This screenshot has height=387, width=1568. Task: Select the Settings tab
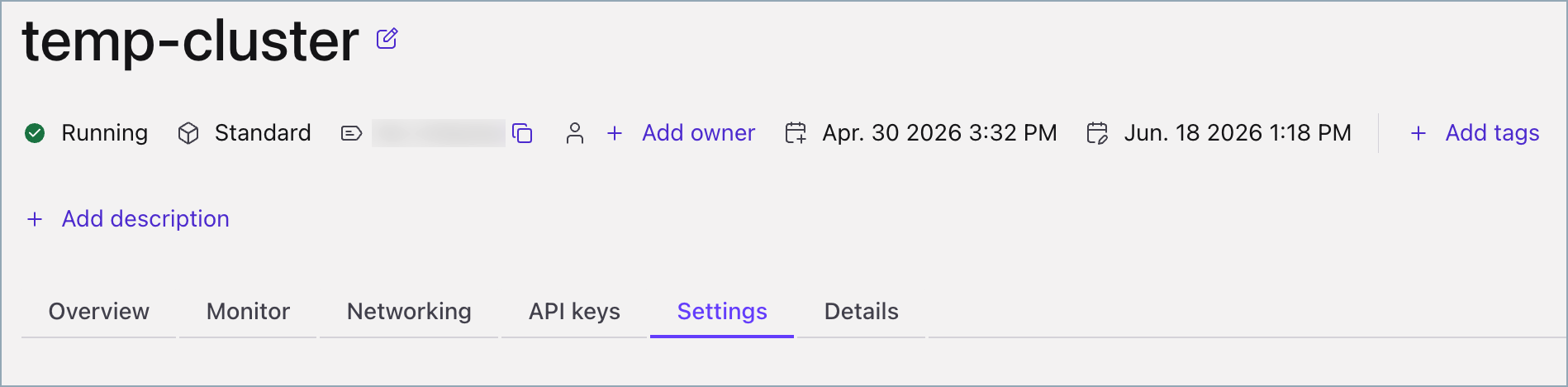722,312
